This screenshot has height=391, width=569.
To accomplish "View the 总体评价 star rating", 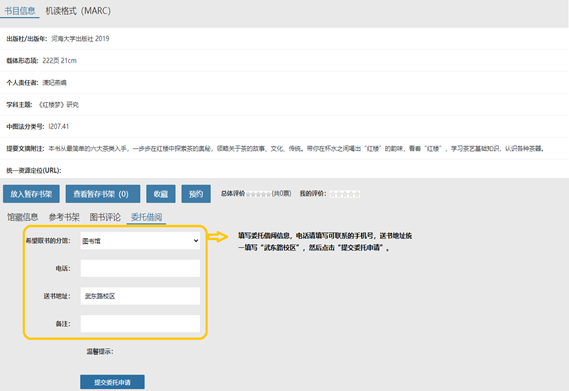I will pos(258,194).
